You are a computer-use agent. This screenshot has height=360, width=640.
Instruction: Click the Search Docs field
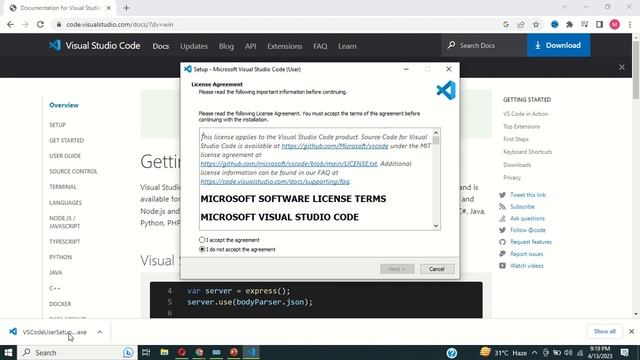point(484,45)
